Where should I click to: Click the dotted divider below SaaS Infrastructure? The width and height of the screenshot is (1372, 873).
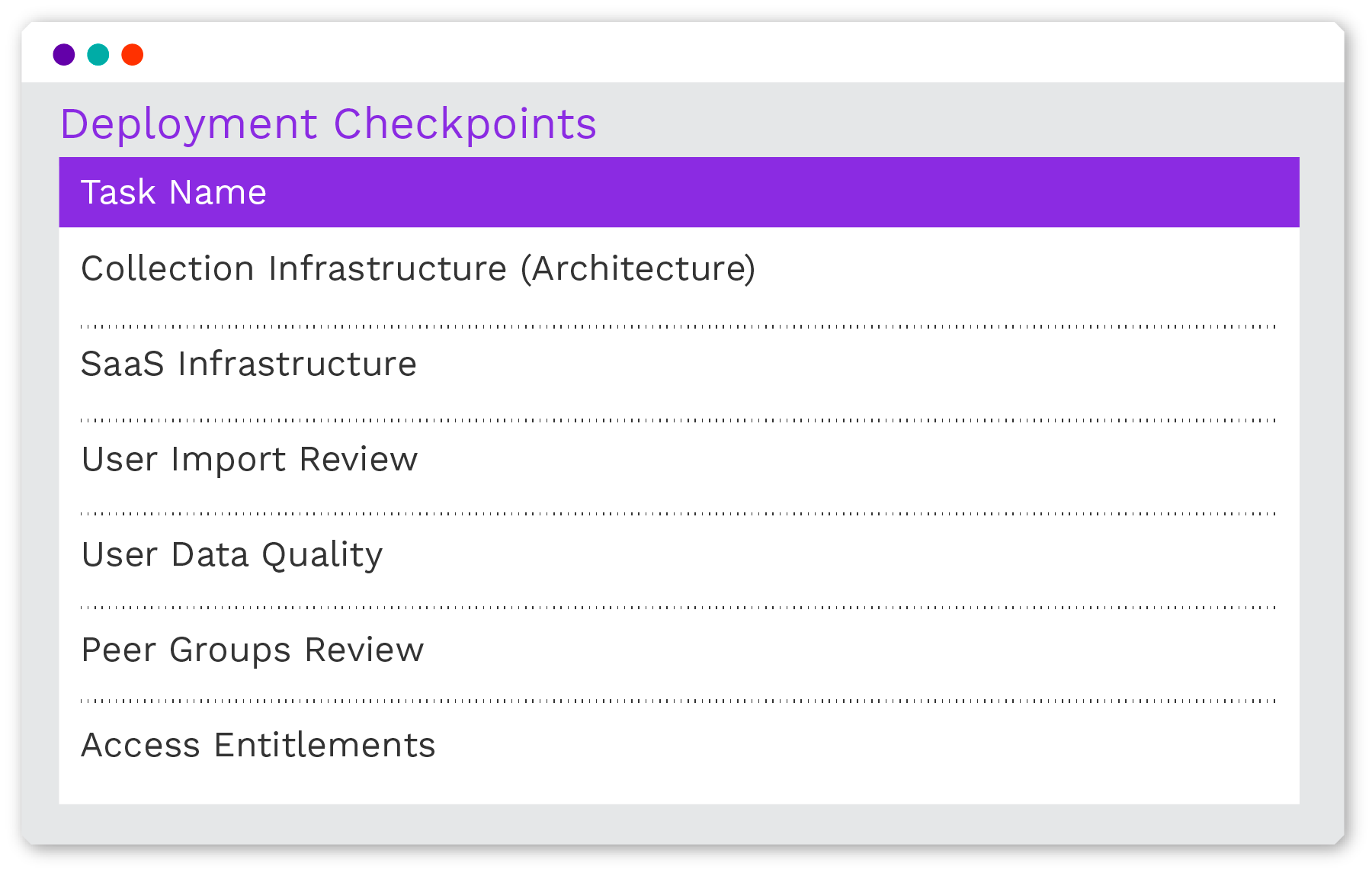678,420
